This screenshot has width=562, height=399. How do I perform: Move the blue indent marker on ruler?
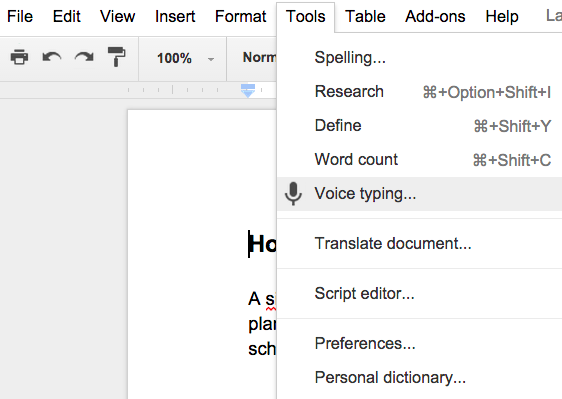[x=248, y=91]
